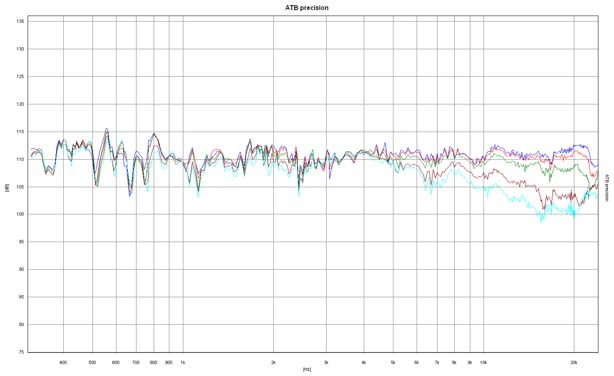Click the 700 frequency axis label
Image resolution: width=614 pixels, height=376 pixels.
(x=136, y=363)
